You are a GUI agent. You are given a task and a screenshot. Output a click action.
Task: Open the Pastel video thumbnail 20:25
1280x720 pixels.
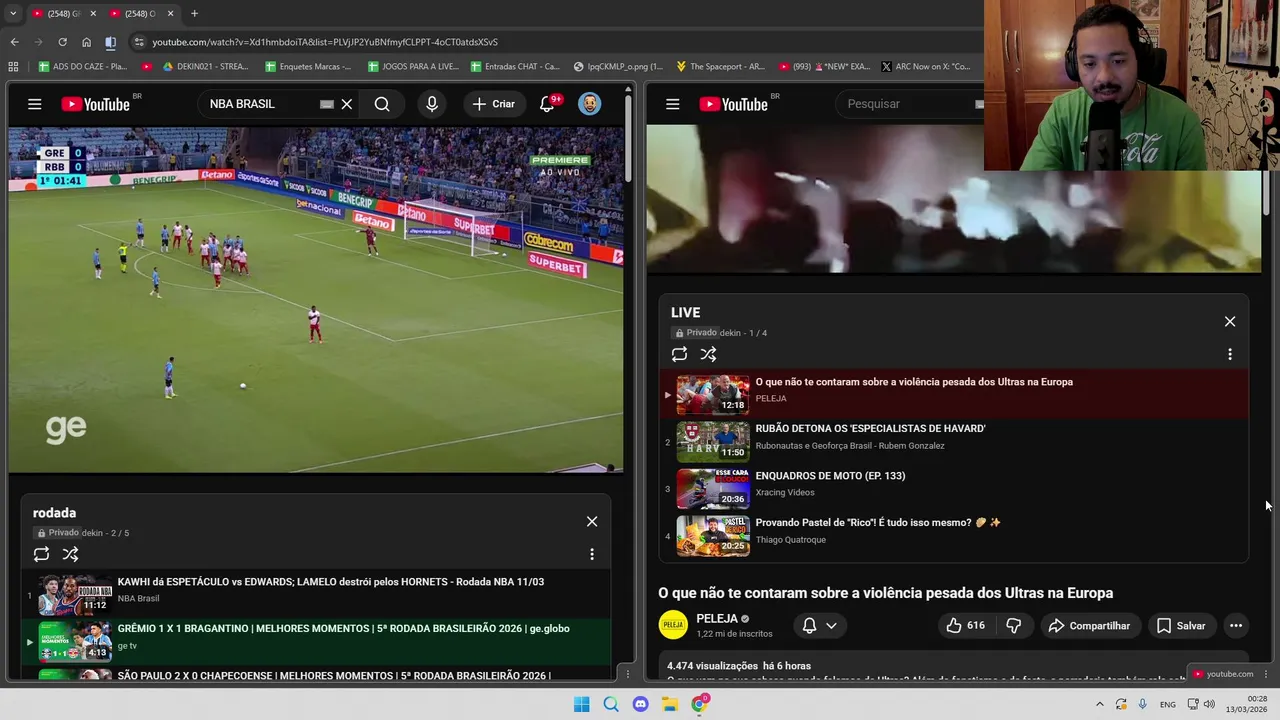(713, 535)
